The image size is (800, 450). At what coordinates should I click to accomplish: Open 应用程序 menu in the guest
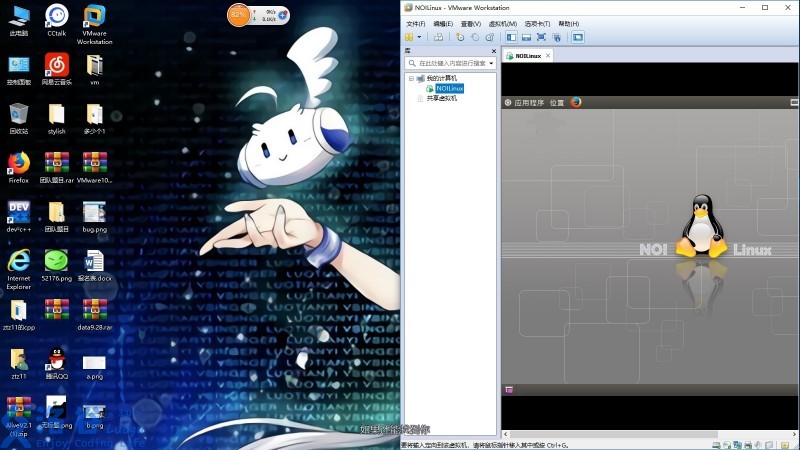(529, 103)
